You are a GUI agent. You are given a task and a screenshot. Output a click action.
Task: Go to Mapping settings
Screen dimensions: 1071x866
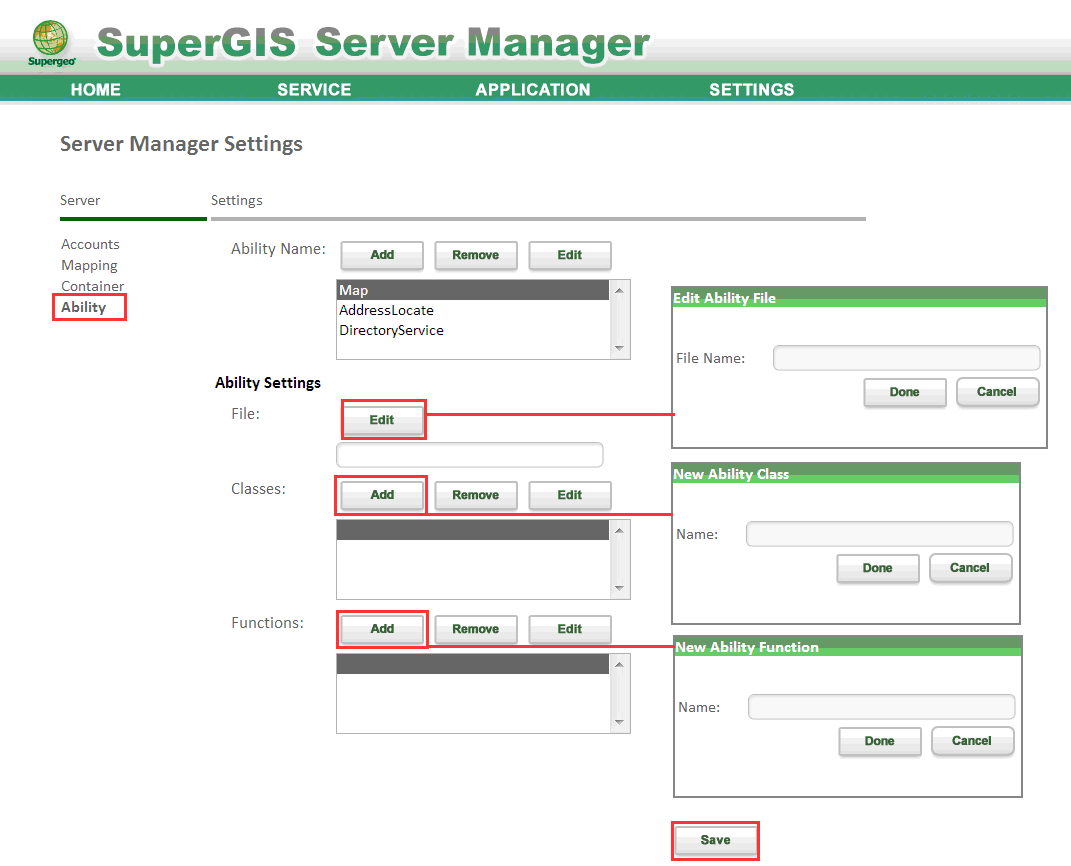click(x=89, y=265)
